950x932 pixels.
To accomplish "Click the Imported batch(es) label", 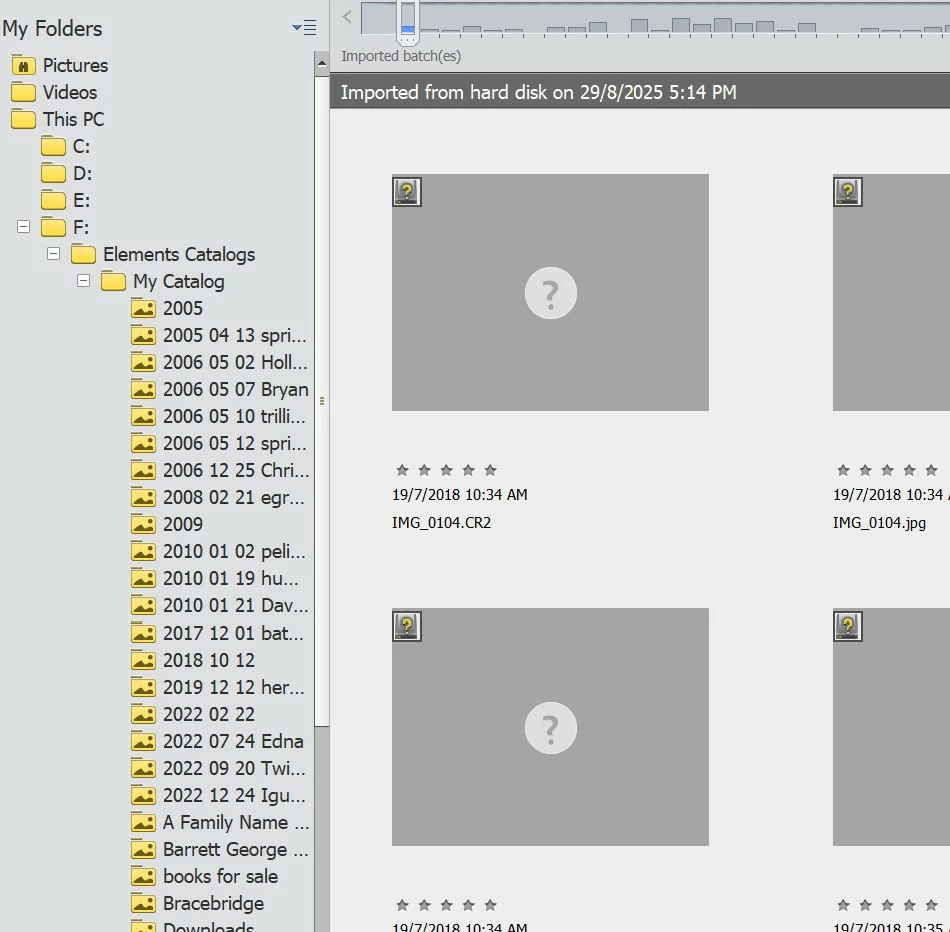I will tap(401, 56).
